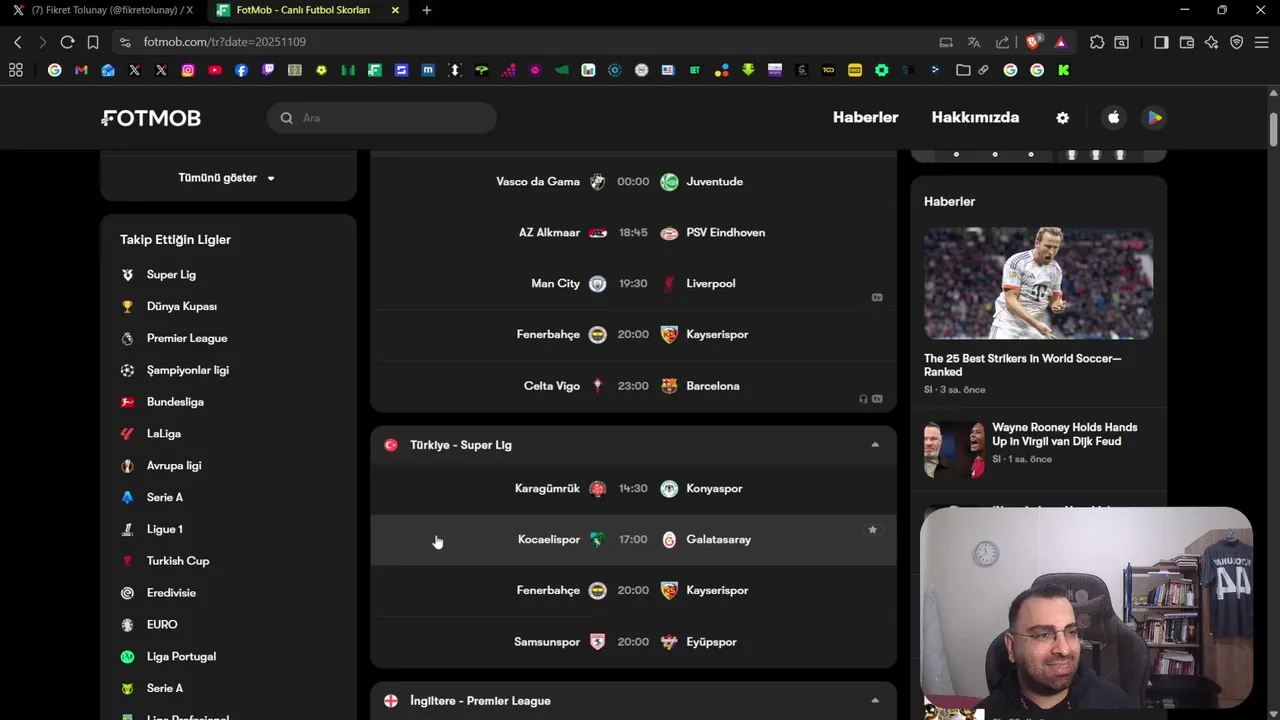This screenshot has height=720, width=1280.
Task: Open the Celta Vigo vs Barcelona match
Action: 633,386
